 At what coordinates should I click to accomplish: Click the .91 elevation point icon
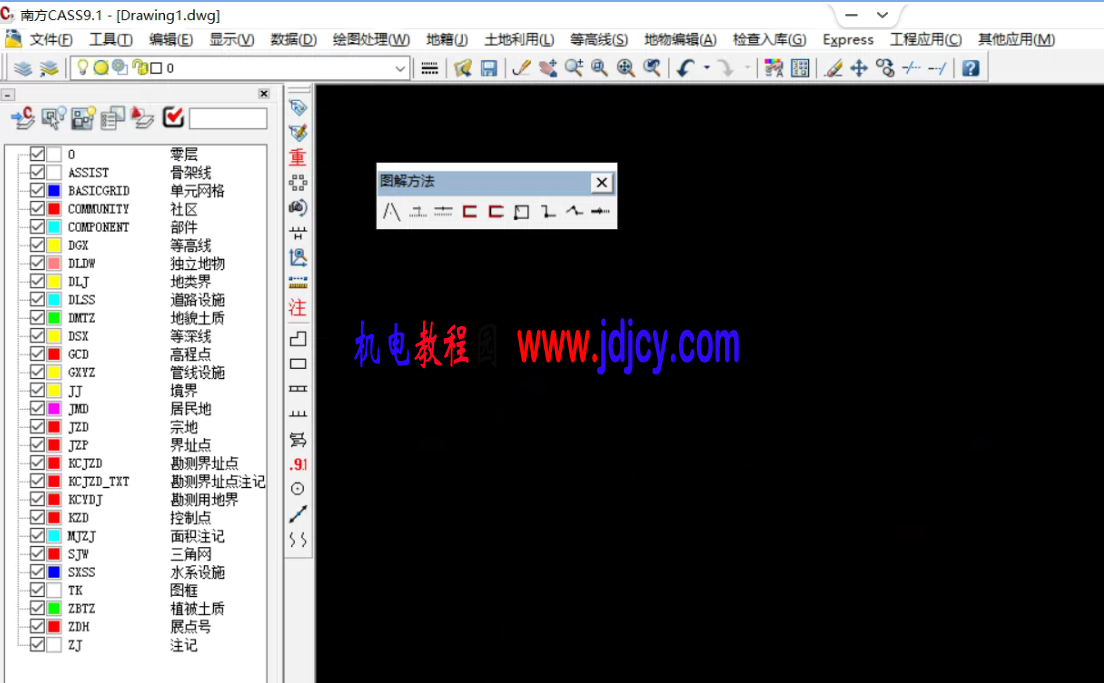[x=298, y=464]
